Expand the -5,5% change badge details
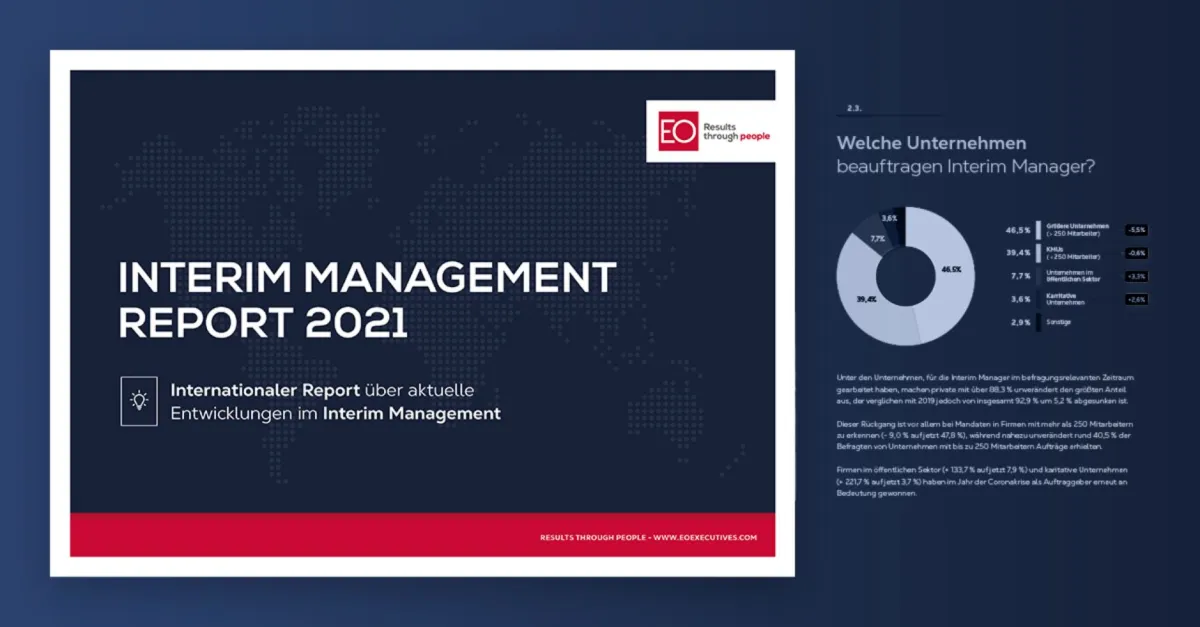The width and height of the screenshot is (1200, 627). coord(1135,228)
